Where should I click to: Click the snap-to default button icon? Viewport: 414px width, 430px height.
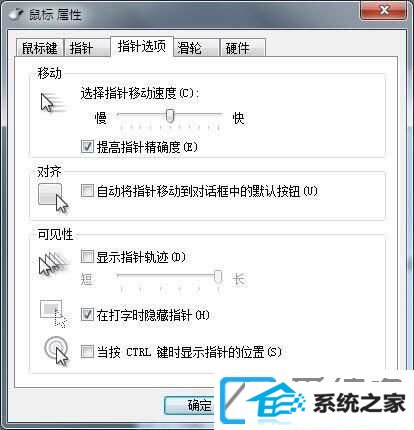coord(53,198)
